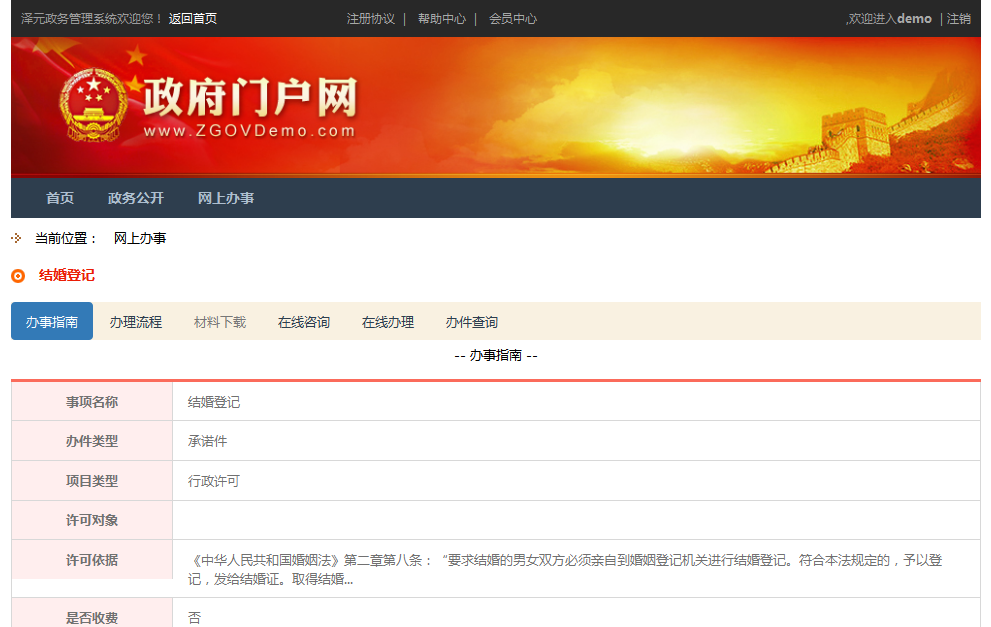Open the 帮助中心 help center link

point(442,19)
